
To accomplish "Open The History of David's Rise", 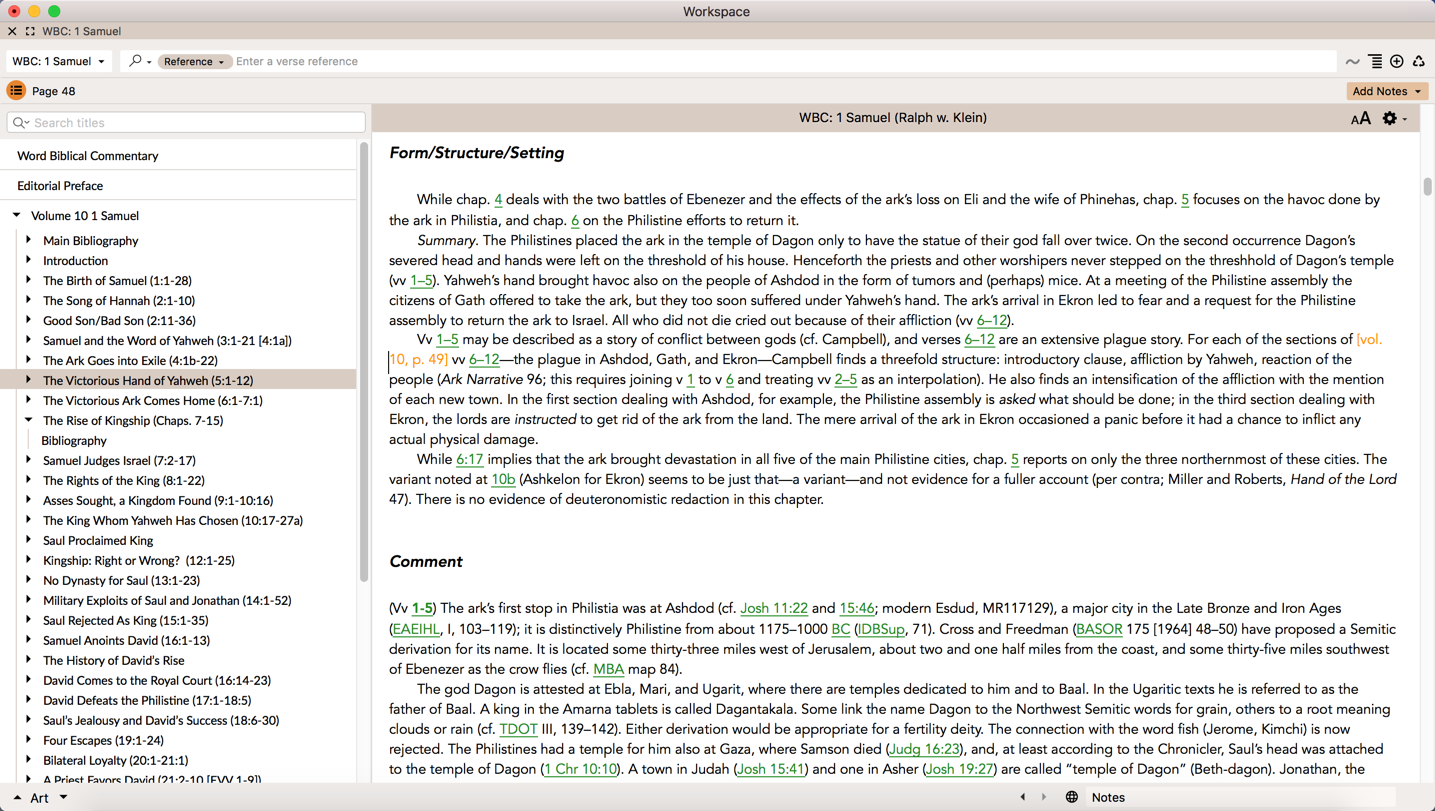I will pos(113,661).
